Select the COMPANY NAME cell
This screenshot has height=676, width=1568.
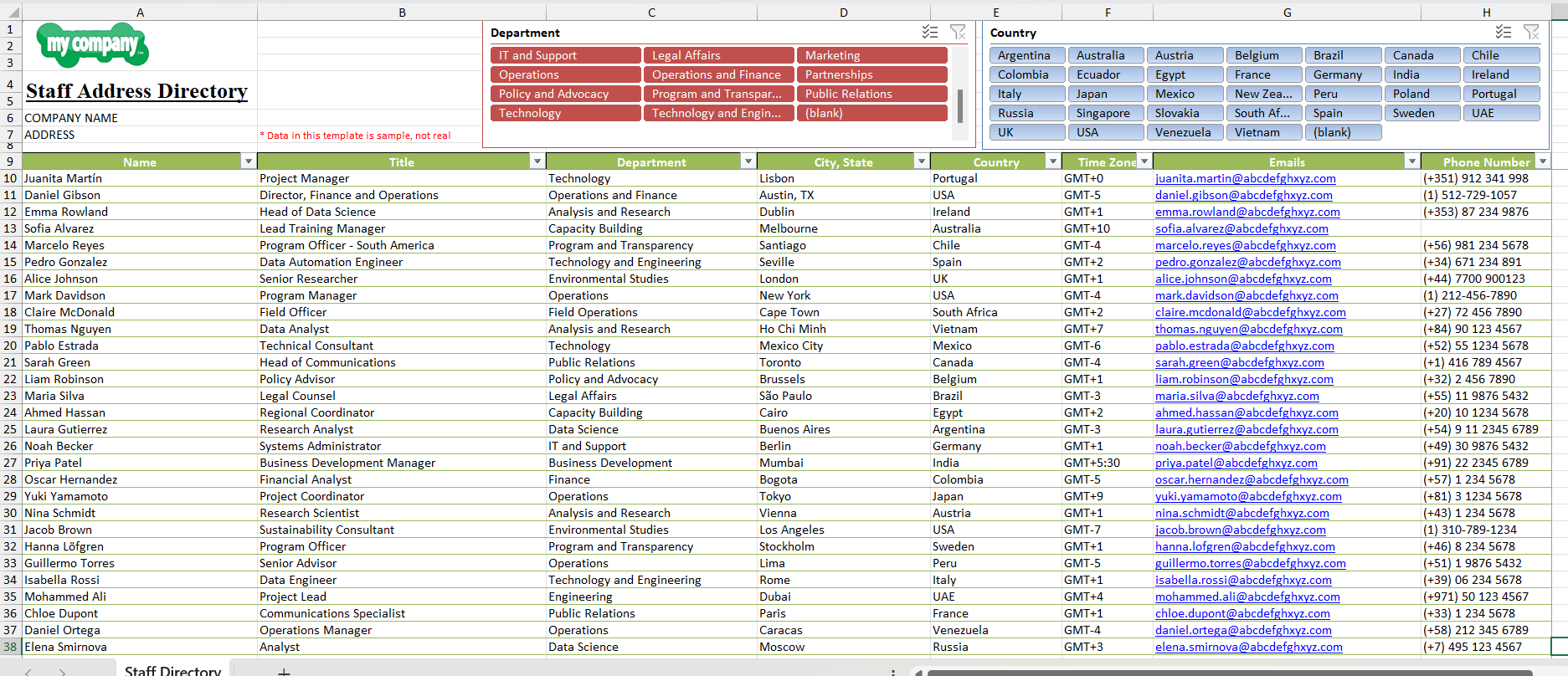tap(140, 118)
